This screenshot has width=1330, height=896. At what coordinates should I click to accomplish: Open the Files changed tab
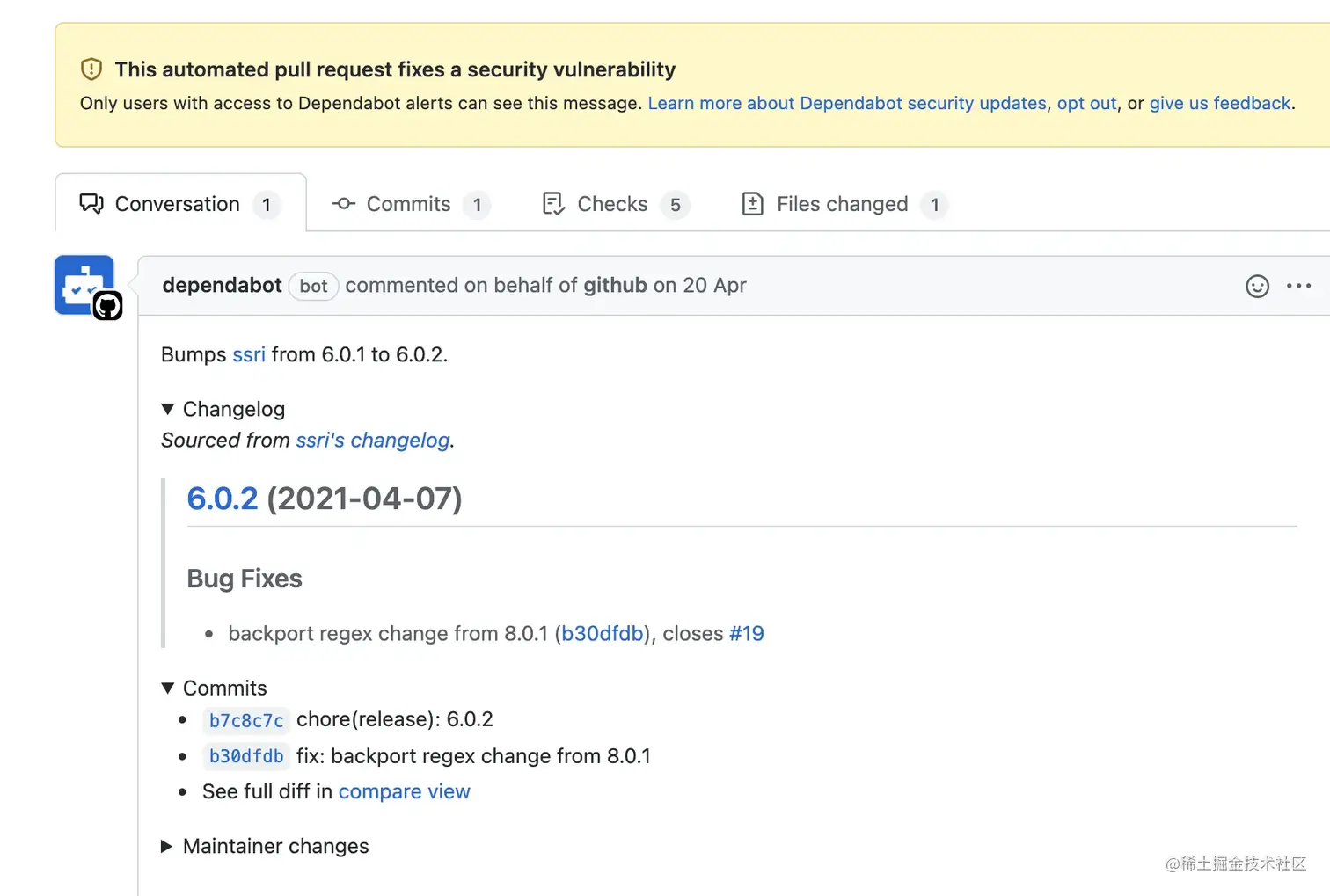point(842,204)
